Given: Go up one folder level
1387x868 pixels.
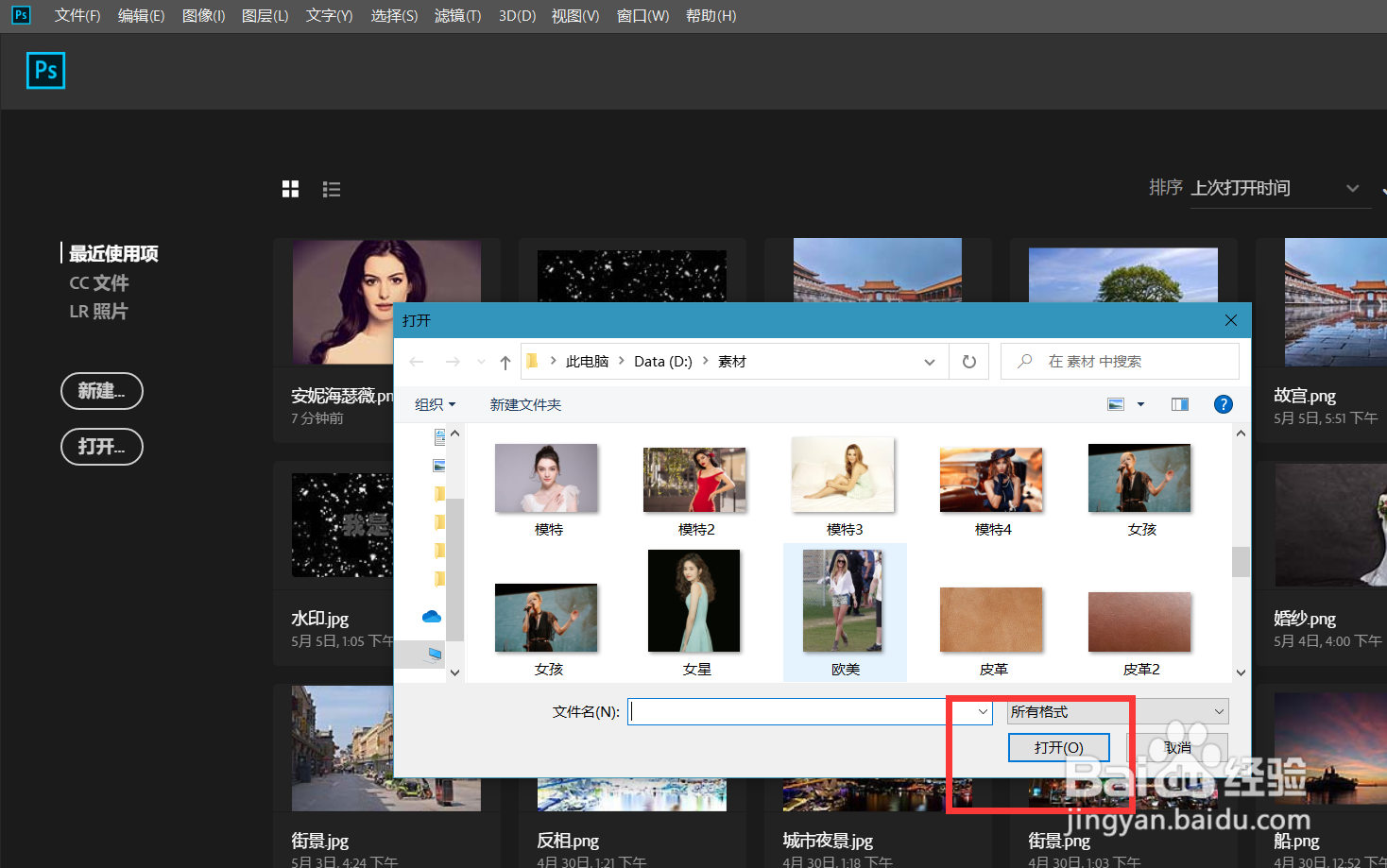Looking at the screenshot, I should click(505, 362).
